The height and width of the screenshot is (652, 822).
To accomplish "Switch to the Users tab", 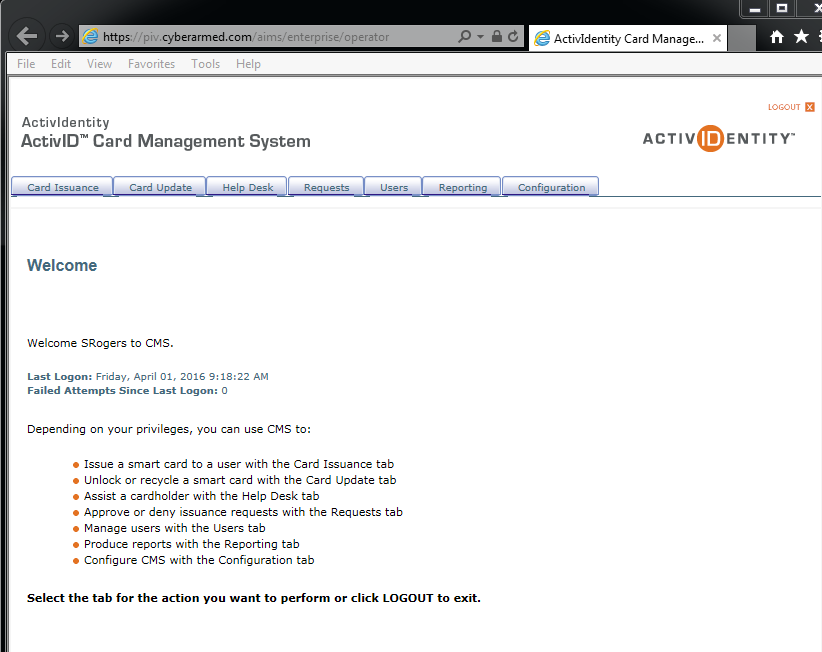I will point(394,187).
